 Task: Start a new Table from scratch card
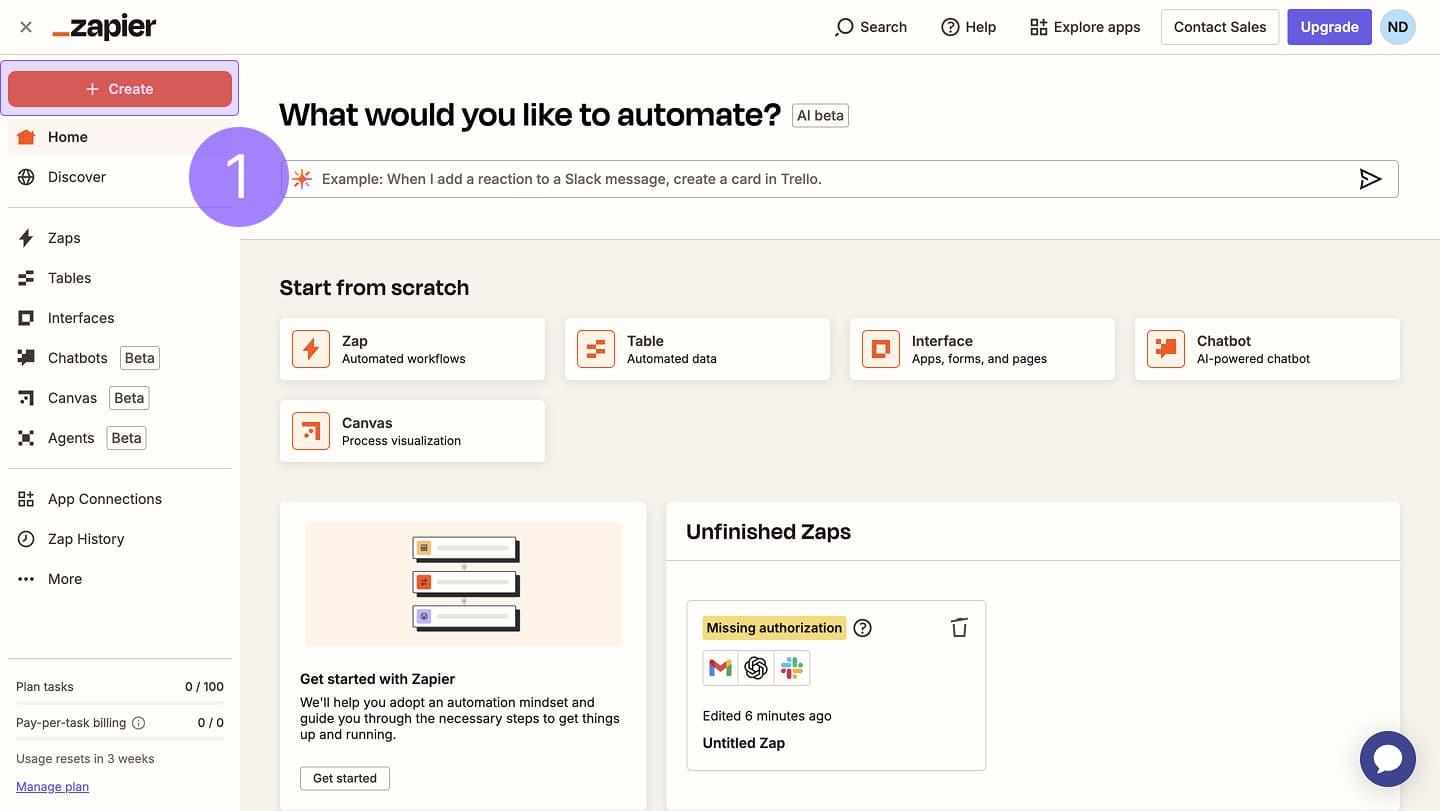tap(697, 349)
